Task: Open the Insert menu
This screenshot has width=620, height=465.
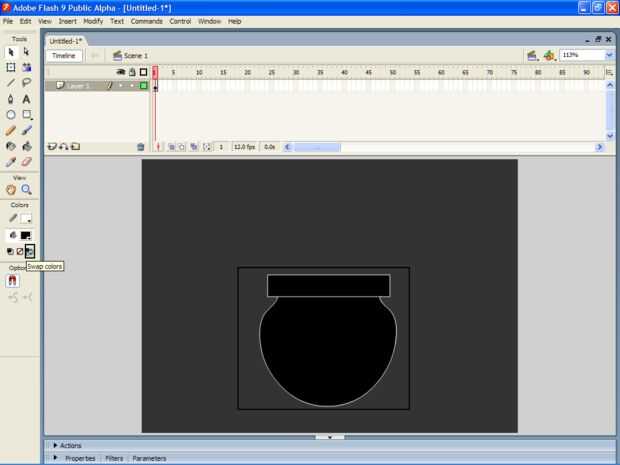Action: pos(68,21)
